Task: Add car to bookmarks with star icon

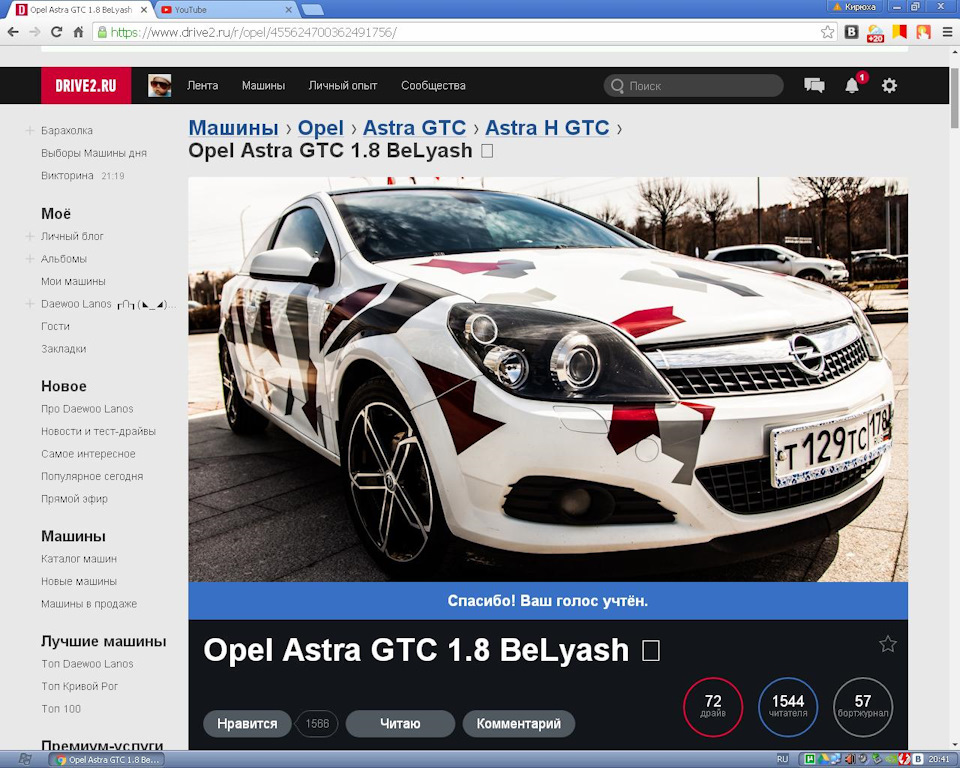Action: tap(888, 644)
